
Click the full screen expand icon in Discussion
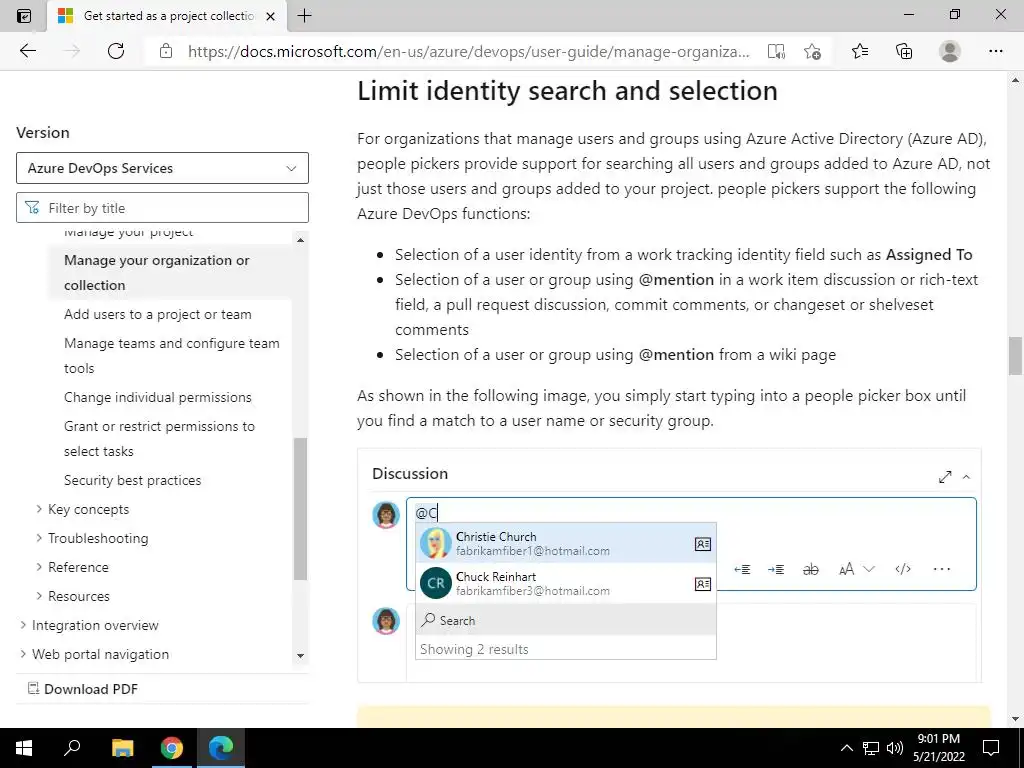[x=945, y=477]
